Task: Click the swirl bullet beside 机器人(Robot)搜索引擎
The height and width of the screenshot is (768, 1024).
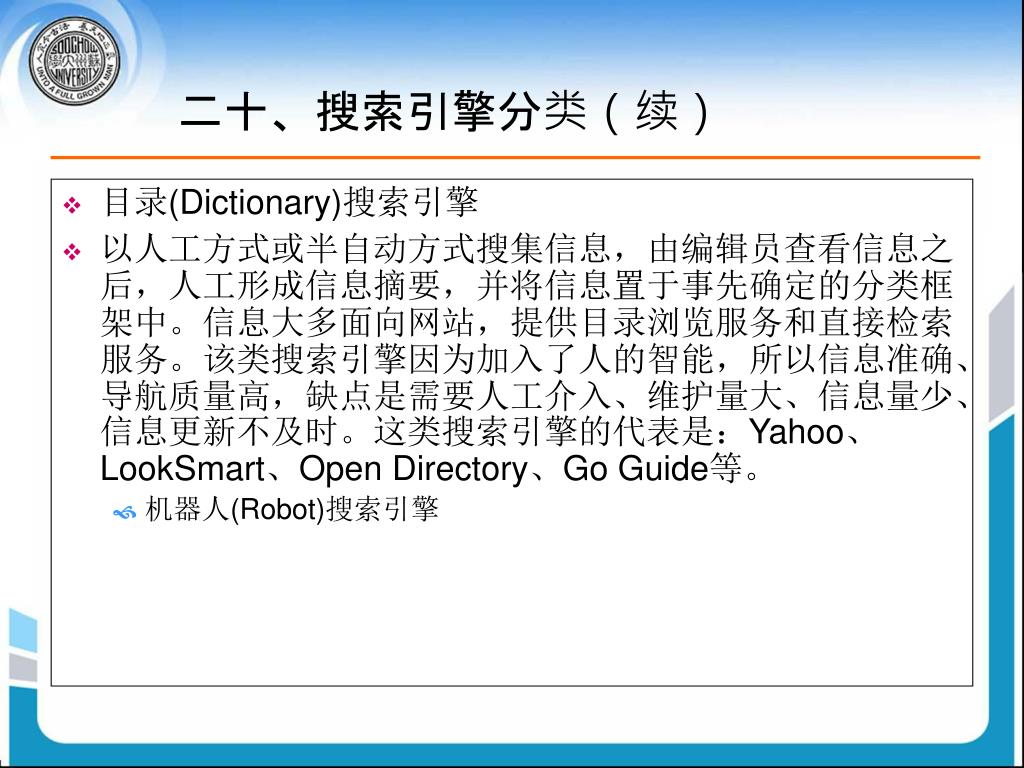Action: tap(124, 513)
